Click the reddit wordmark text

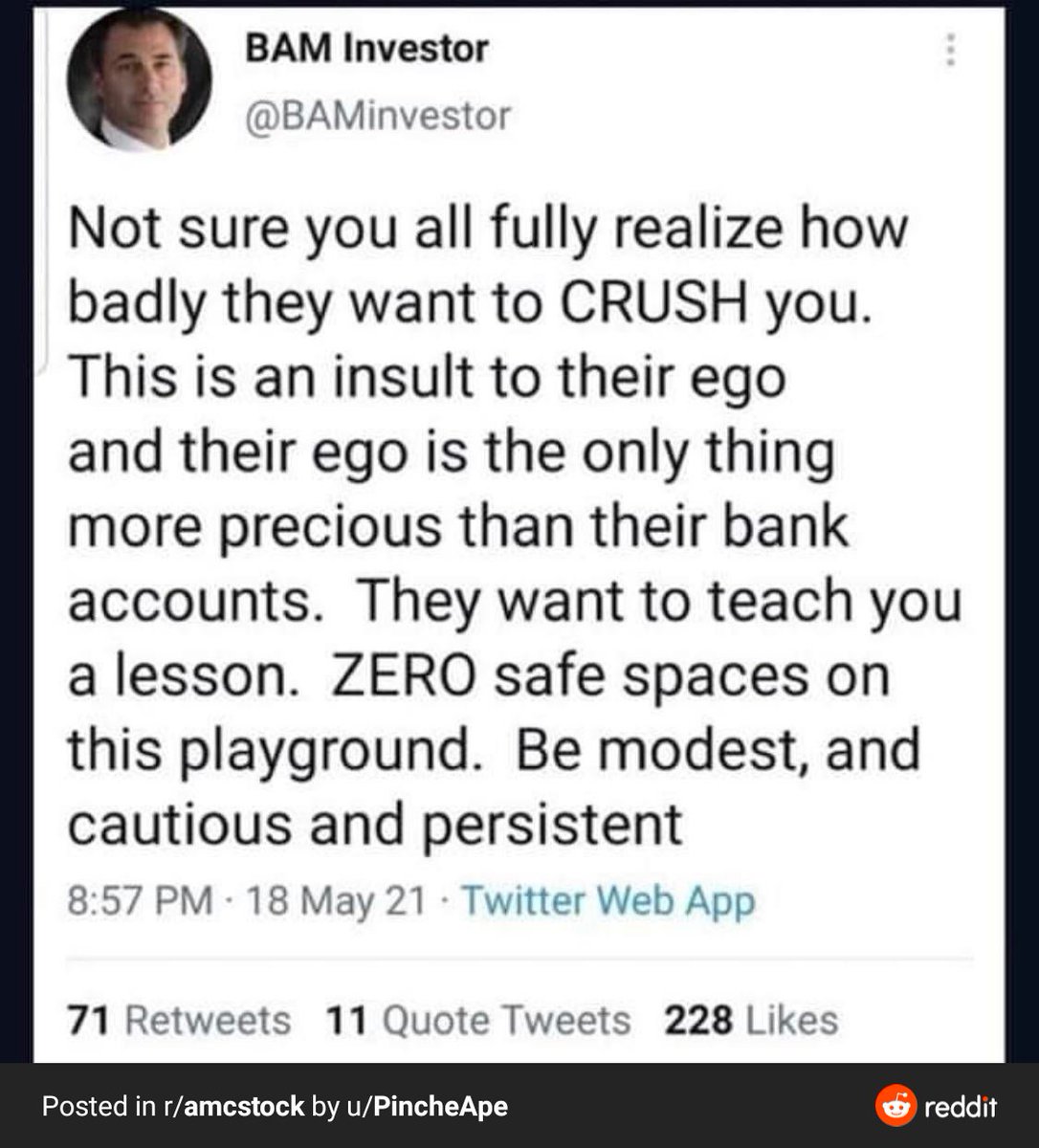pyautogui.click(x=961, y=1108)
